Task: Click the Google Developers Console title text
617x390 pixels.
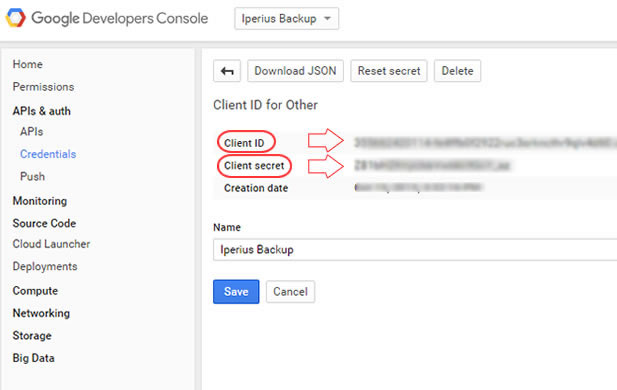Action: point(120,18)
